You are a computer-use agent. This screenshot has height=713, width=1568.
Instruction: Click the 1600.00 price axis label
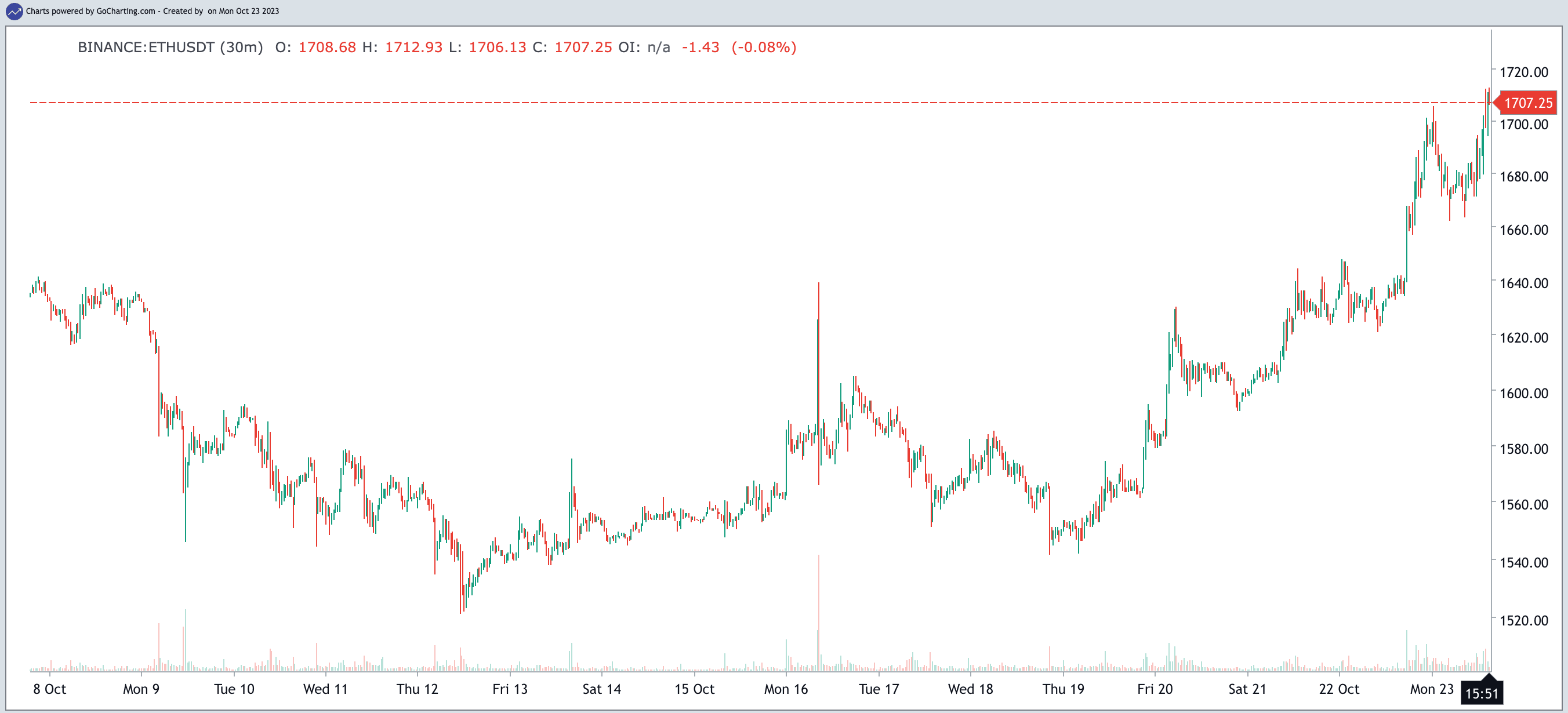[x=1523, y=393]
